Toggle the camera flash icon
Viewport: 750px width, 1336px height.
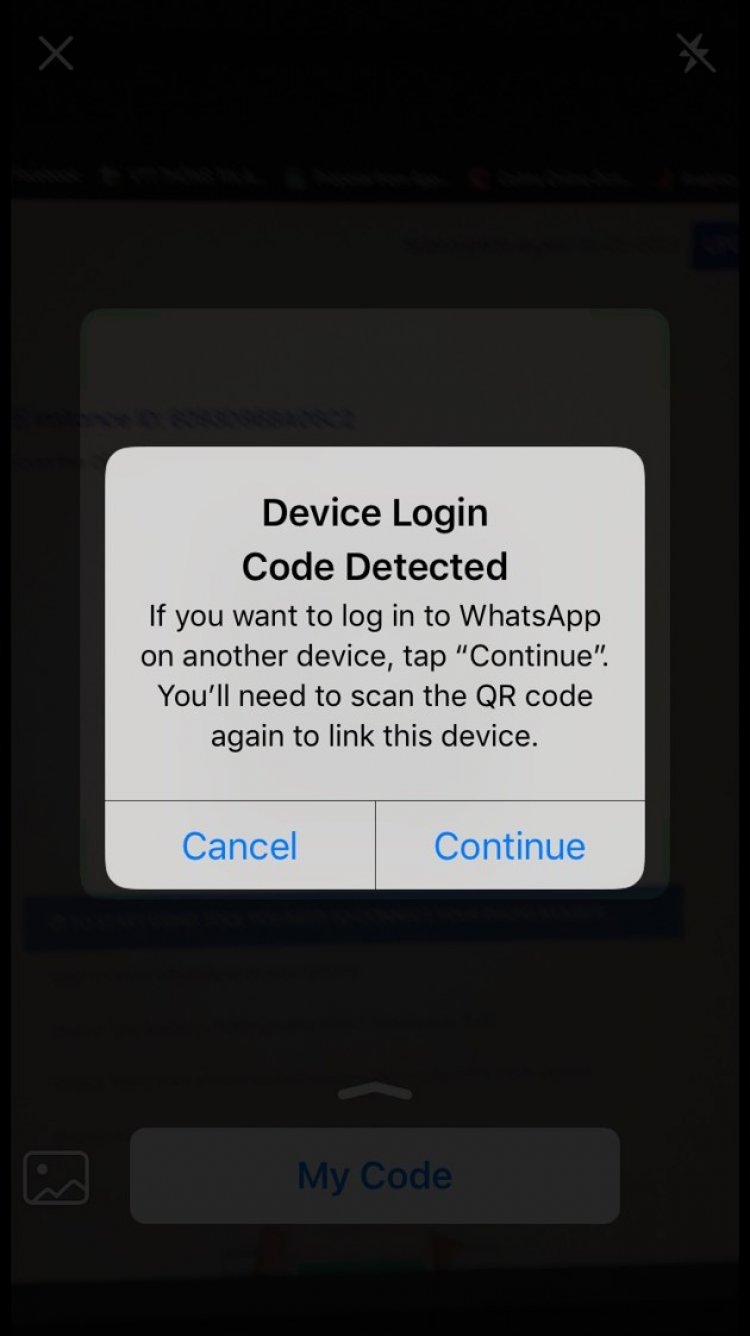click(695, 53)
